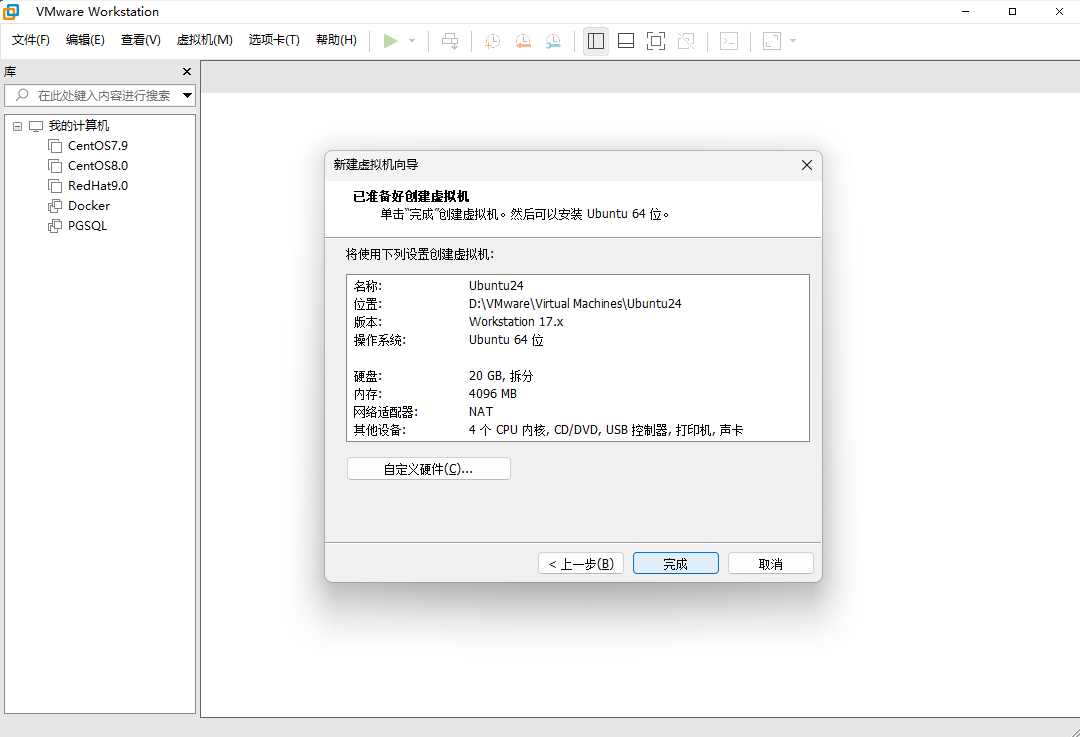Click the 4096 MB memory value
This screenshot has width=1080, height=737.
click(x=492, y=394)
